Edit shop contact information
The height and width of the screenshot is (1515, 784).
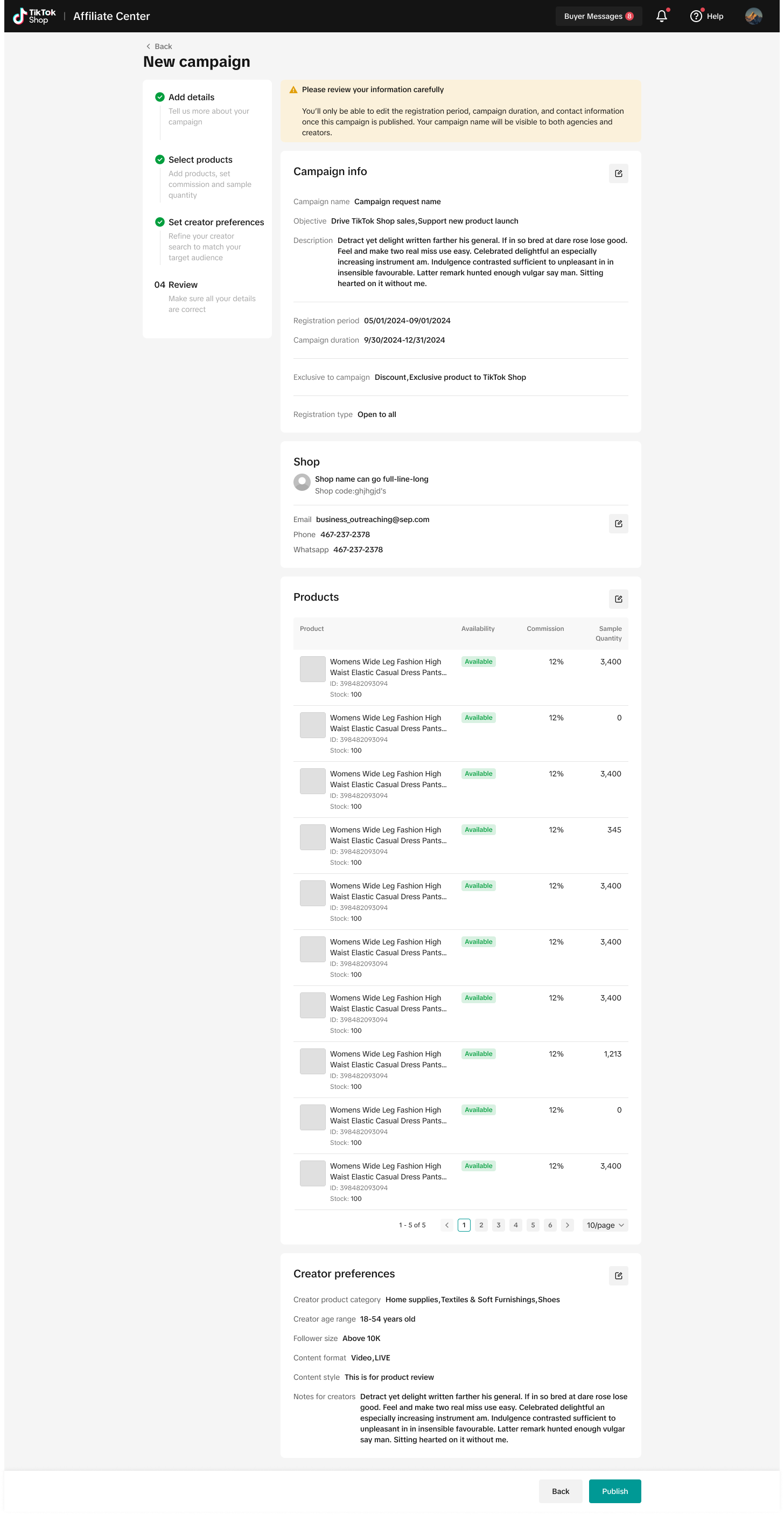pyautogui.click(x=618, y=524)
